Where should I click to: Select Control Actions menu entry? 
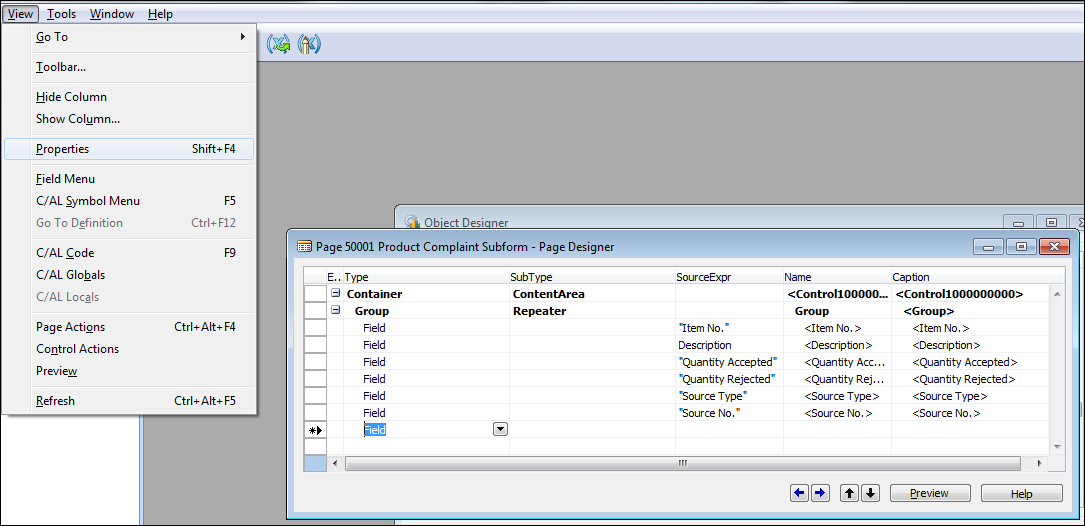coord(129,349)
